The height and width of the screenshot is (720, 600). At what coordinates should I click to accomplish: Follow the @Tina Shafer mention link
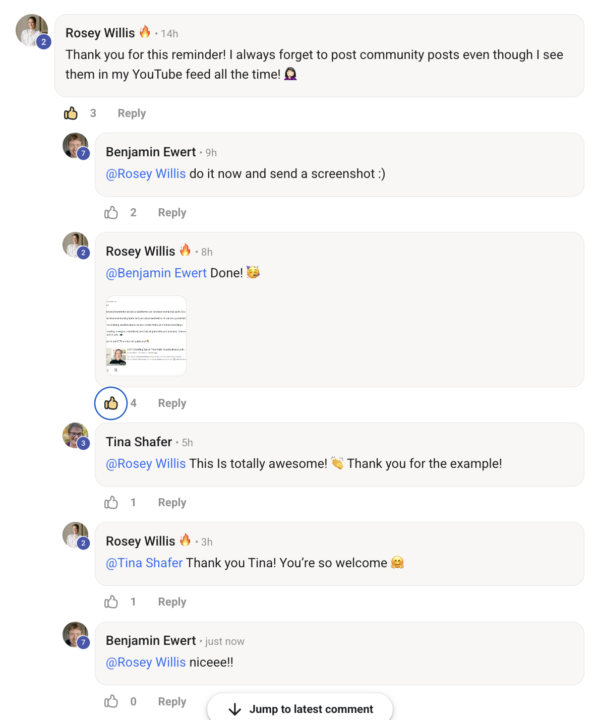144,563
